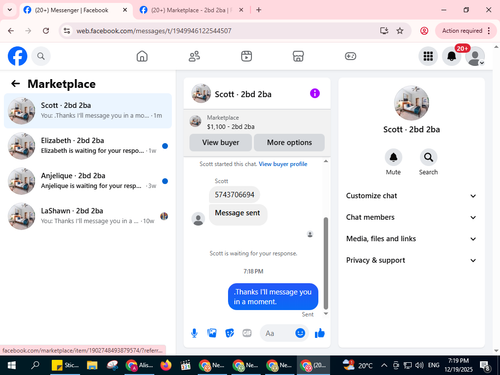
Task: Click the Facebook search magnifier icon
Action: [41, 56]
